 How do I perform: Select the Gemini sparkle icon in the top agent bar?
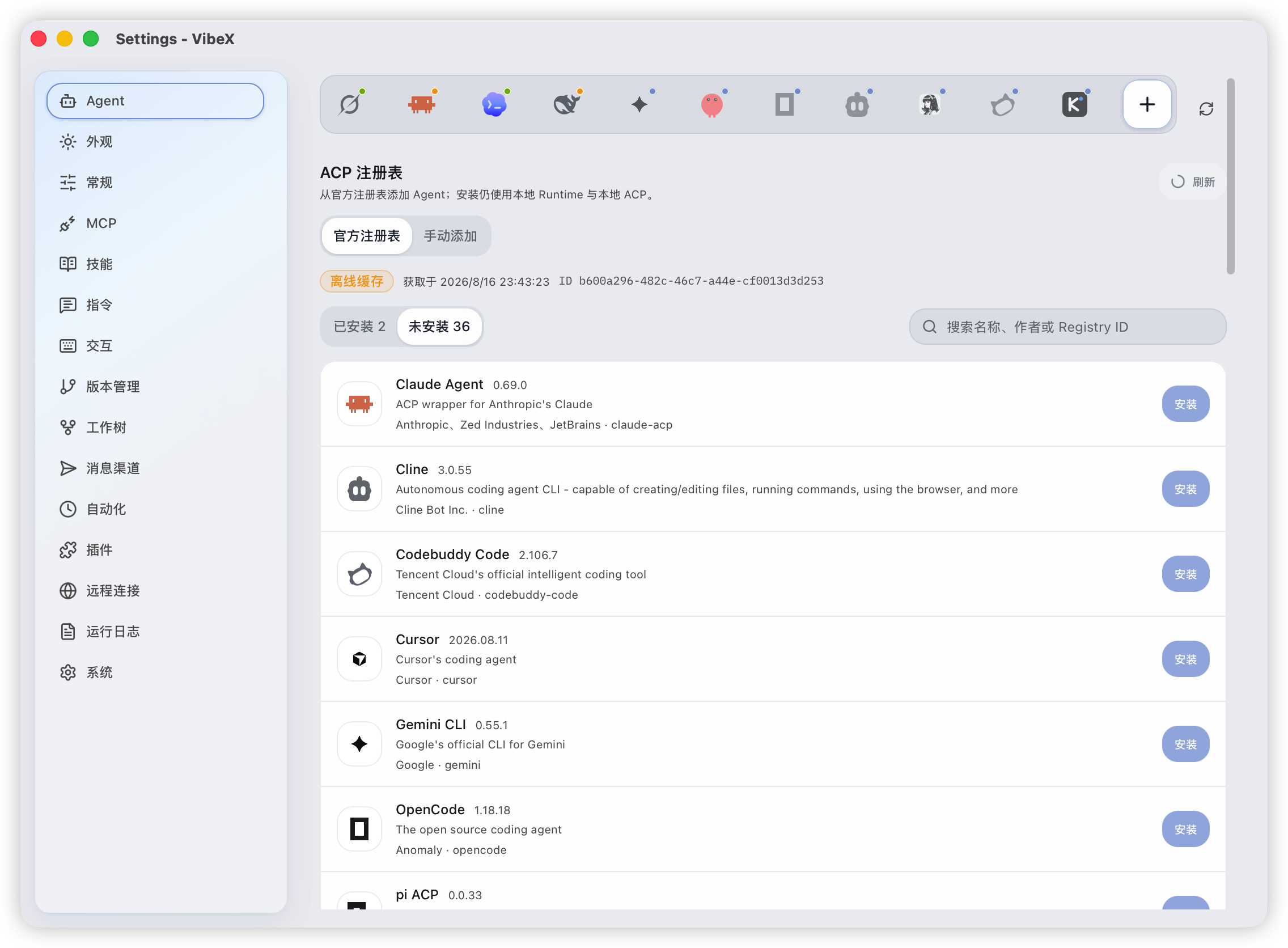639,104
